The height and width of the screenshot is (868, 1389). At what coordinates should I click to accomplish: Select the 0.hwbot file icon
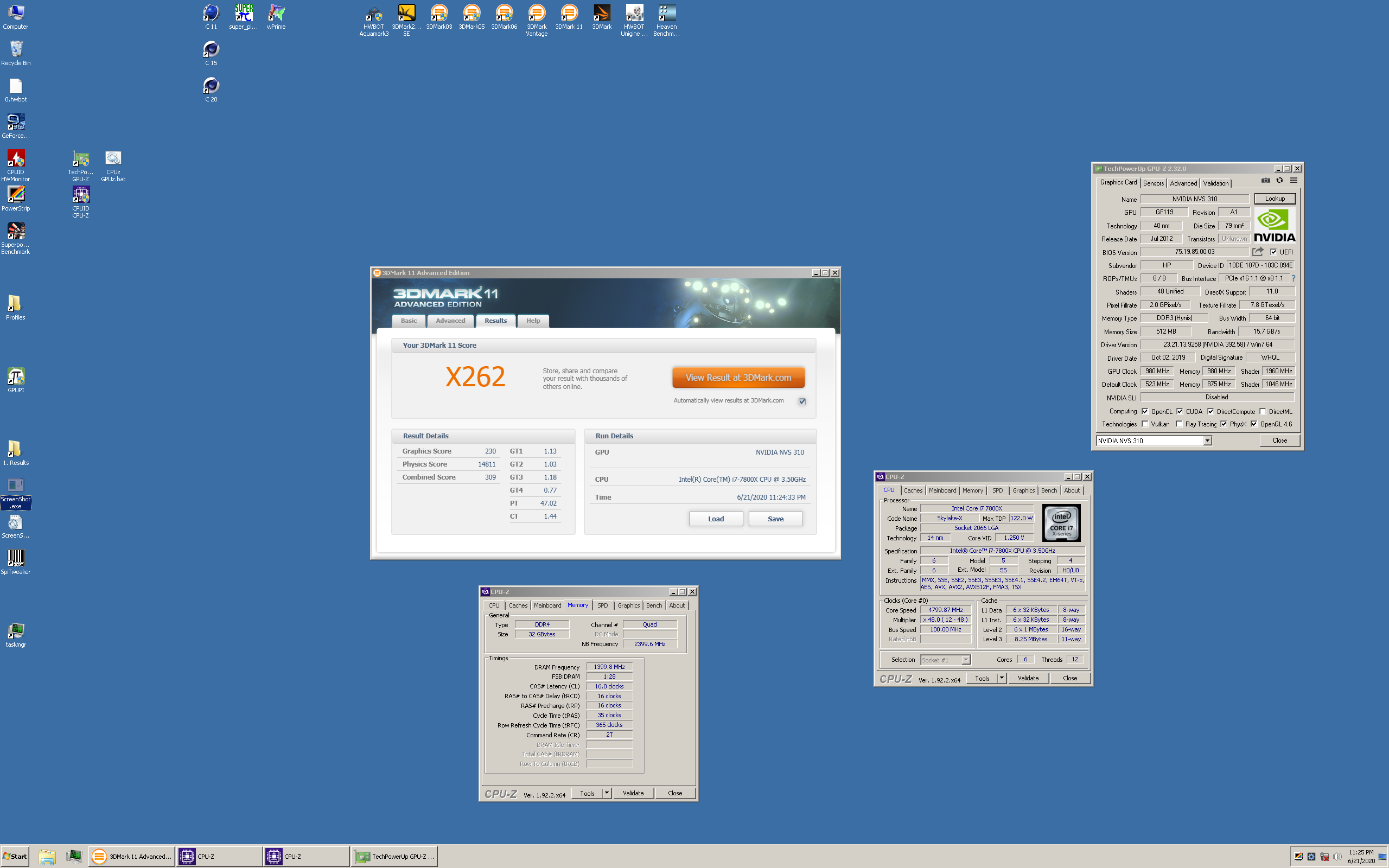[x=16, y=90]
